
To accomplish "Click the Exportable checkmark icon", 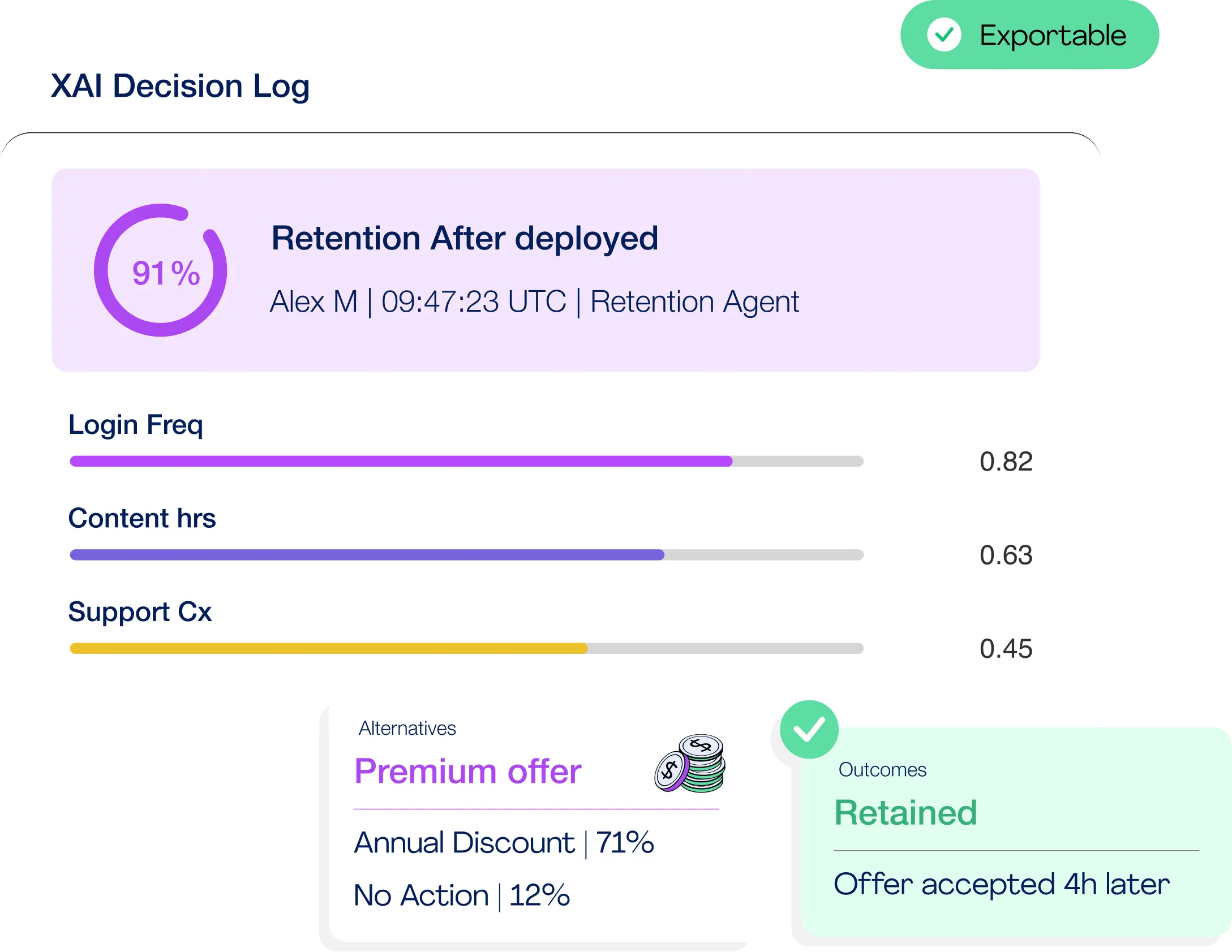I will 944,35.
